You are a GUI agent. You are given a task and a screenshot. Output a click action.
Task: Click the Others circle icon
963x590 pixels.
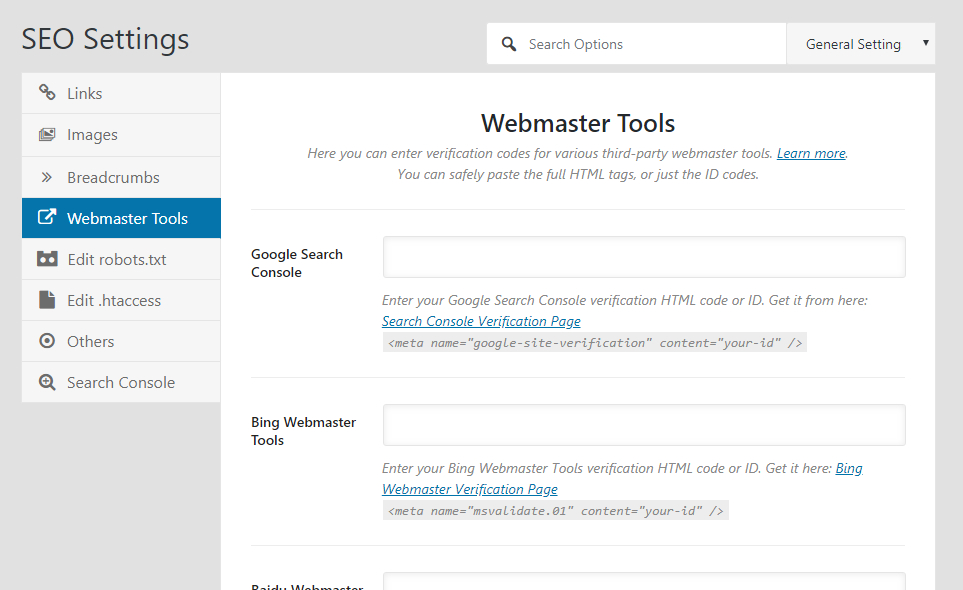point(47,341)
